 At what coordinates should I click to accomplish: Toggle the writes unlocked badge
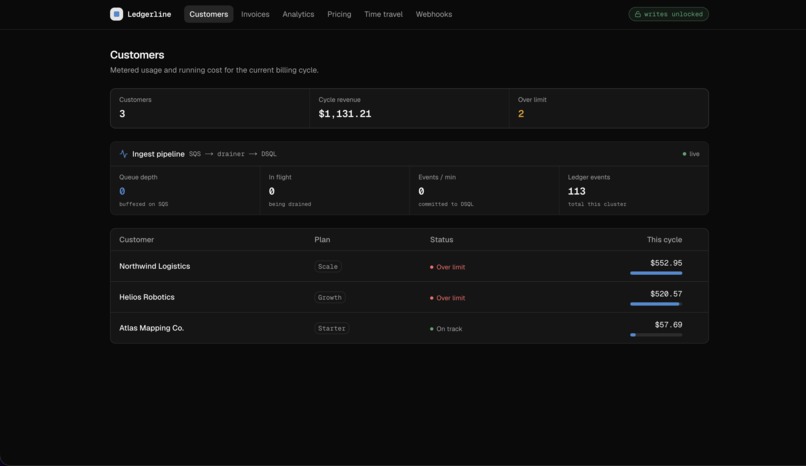[x=668, y=14]
